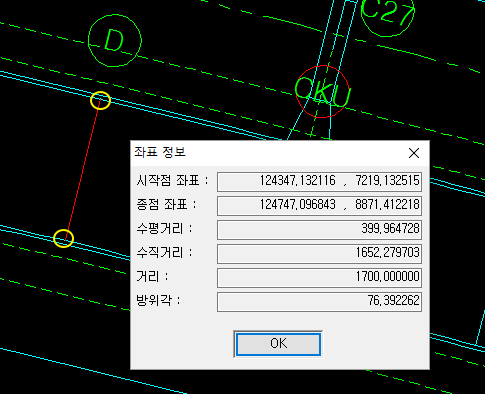Select the 수직거리 field showing 1652,279703

pyautogui.click(x=319, y=254)
